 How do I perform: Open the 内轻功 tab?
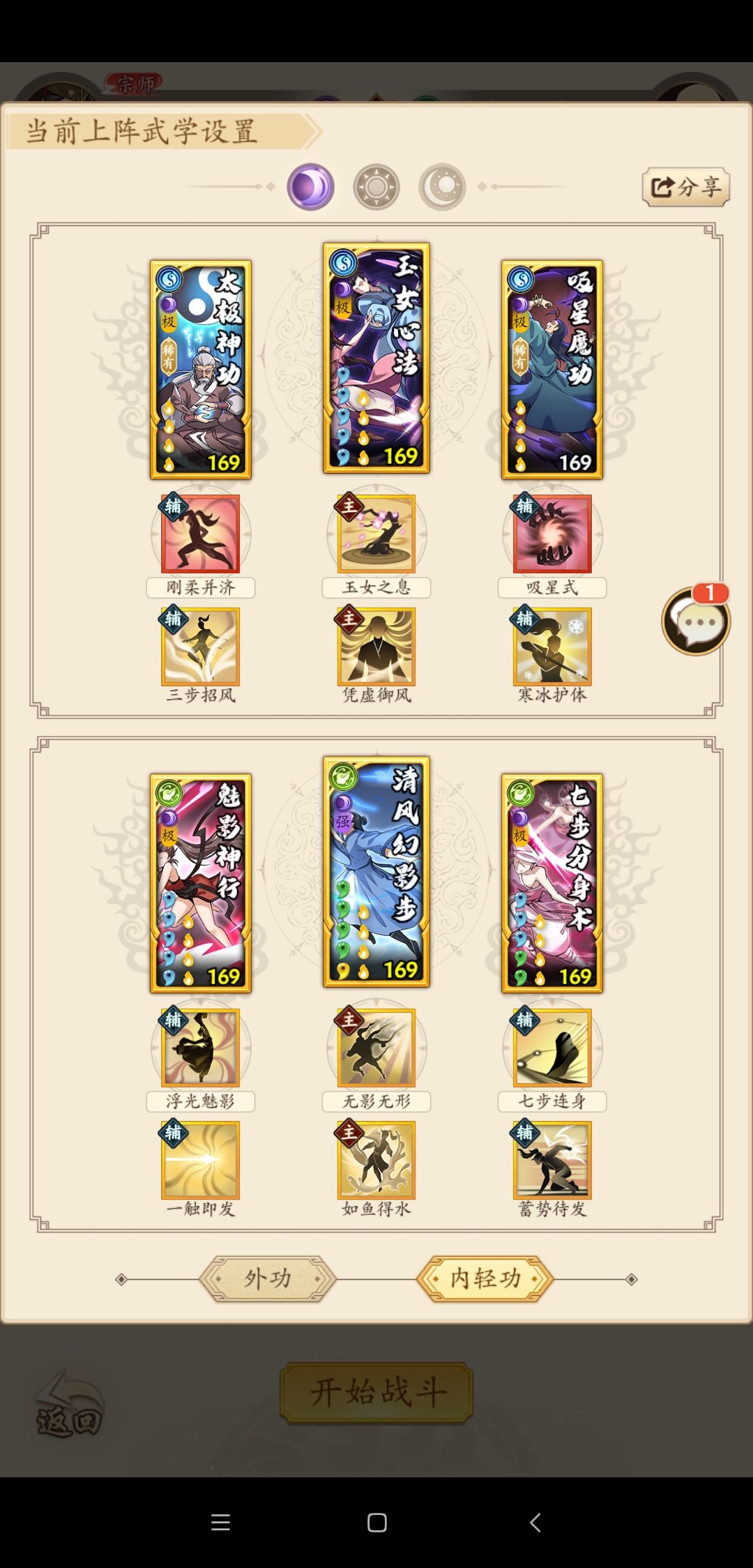[x=485, y=1279]
